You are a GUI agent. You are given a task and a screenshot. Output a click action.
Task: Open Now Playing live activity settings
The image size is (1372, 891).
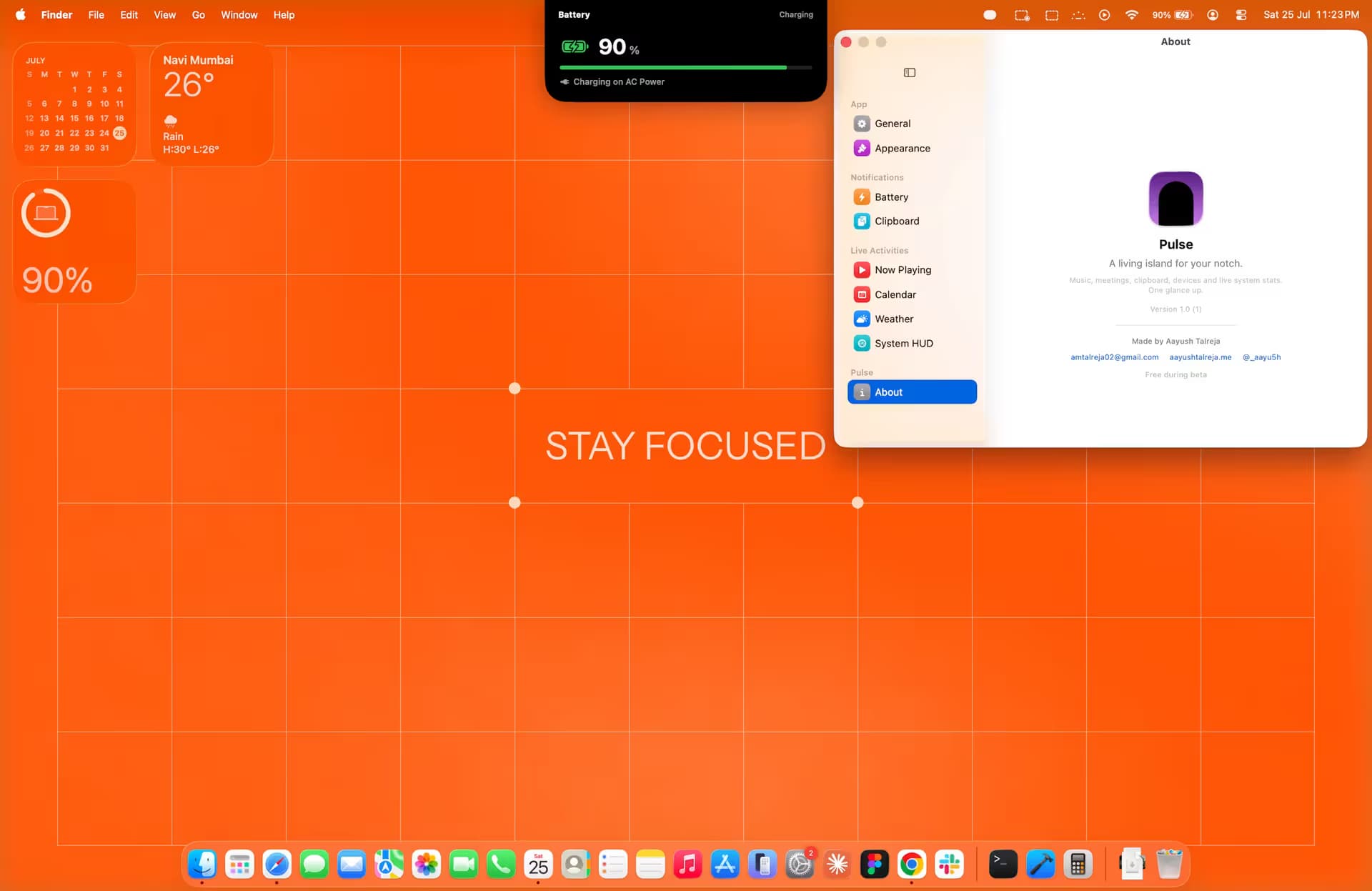(912, 270)
